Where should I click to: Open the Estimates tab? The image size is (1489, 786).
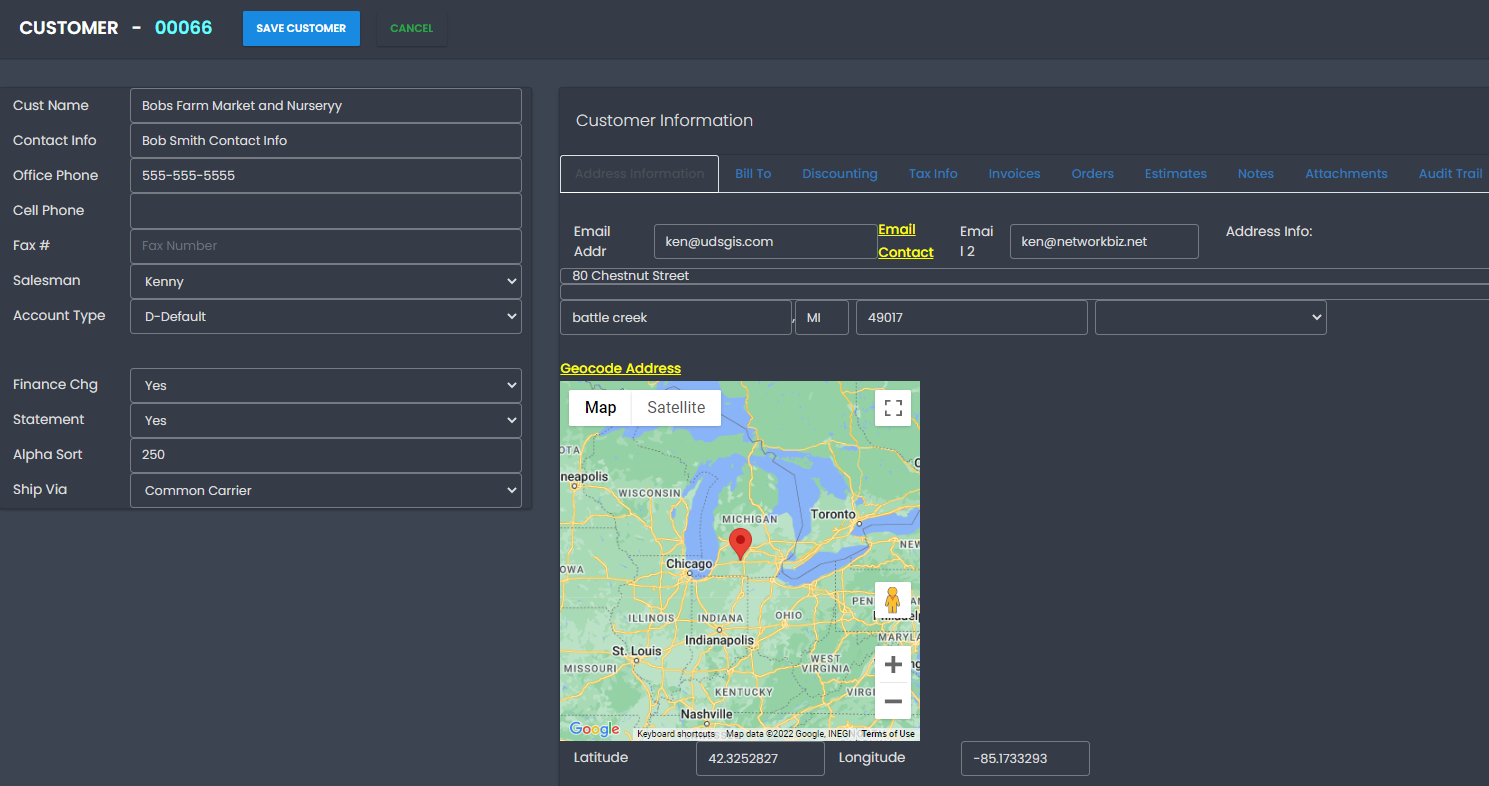point(1175,173)
